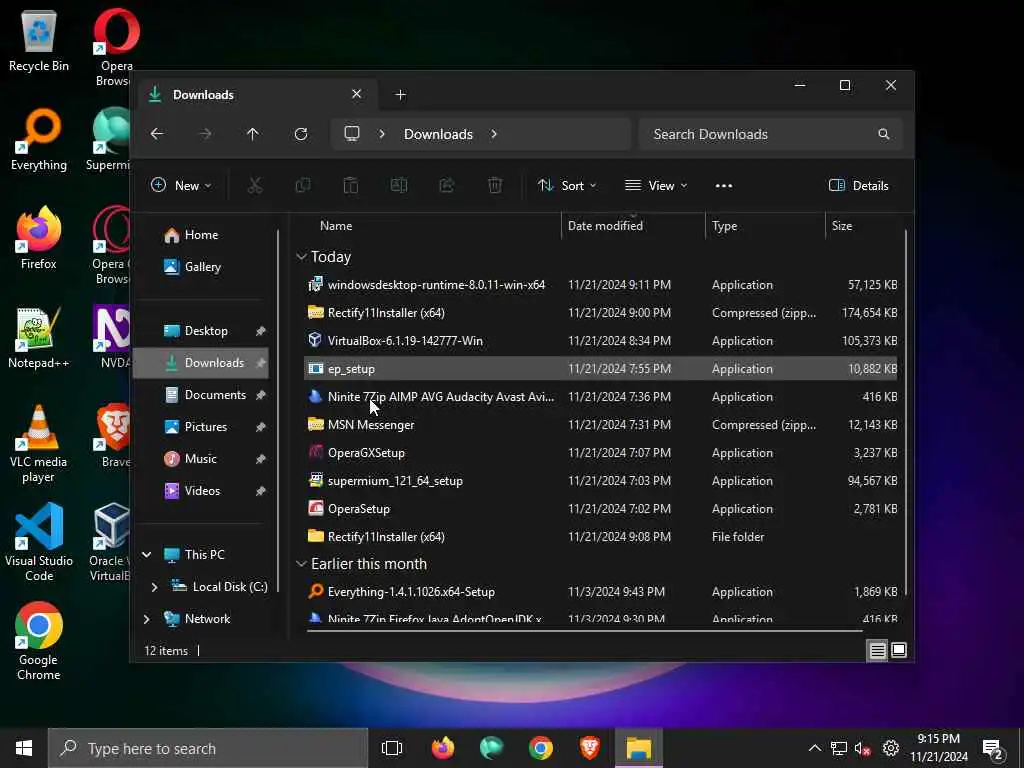Close the Downloads tab
This screenshot has height=768, width=1024.
pos(357,94)
